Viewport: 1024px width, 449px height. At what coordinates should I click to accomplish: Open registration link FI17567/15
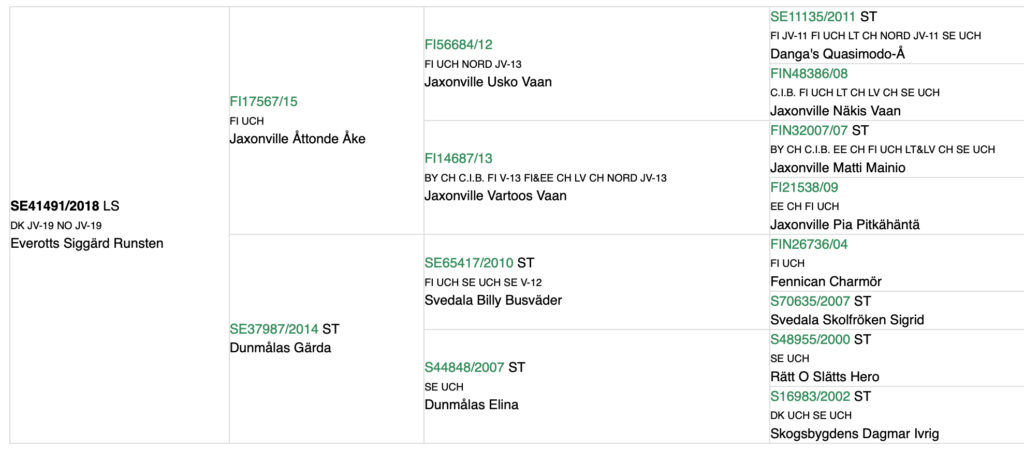263,101
